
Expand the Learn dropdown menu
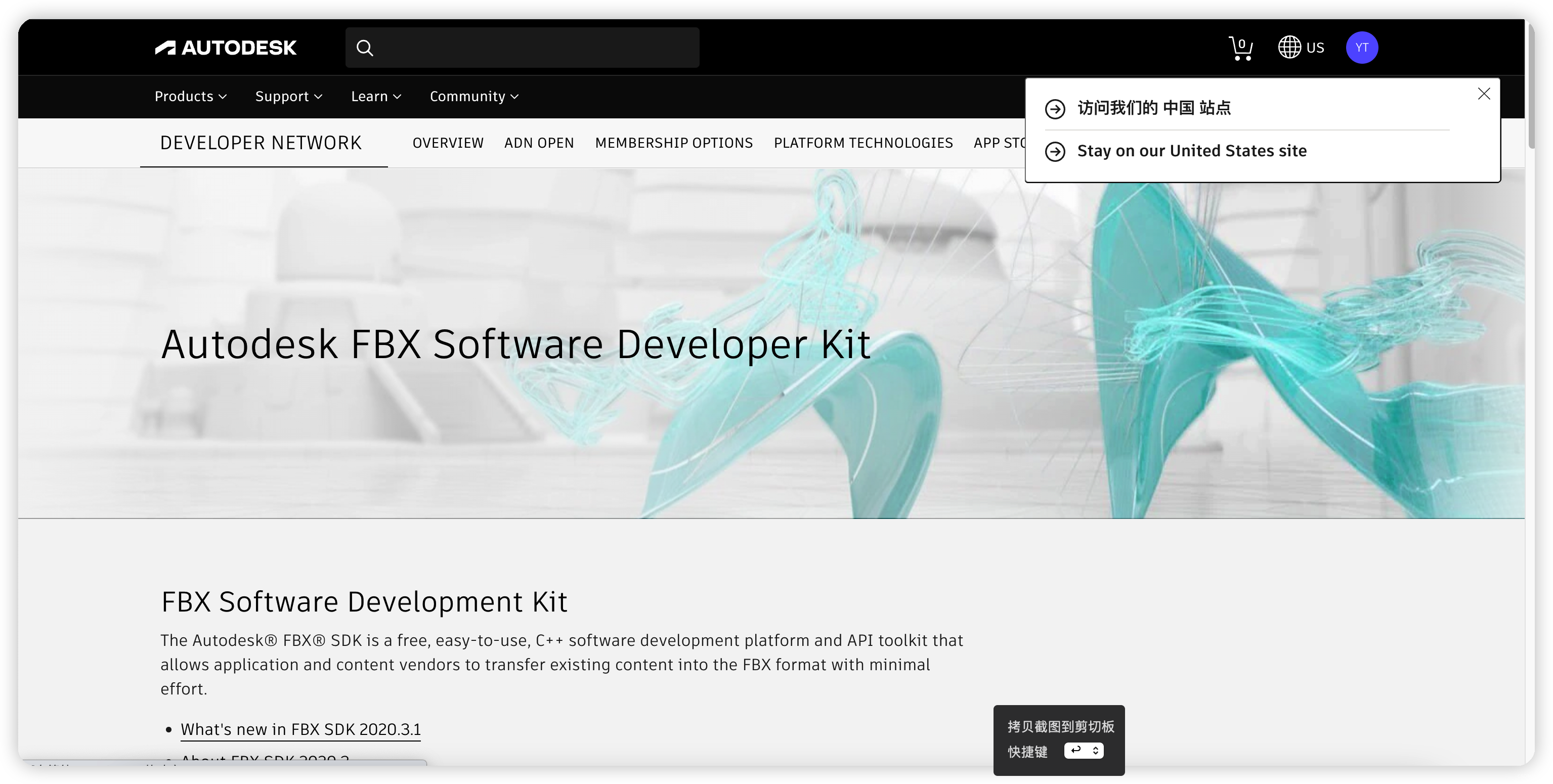(376, 97)
